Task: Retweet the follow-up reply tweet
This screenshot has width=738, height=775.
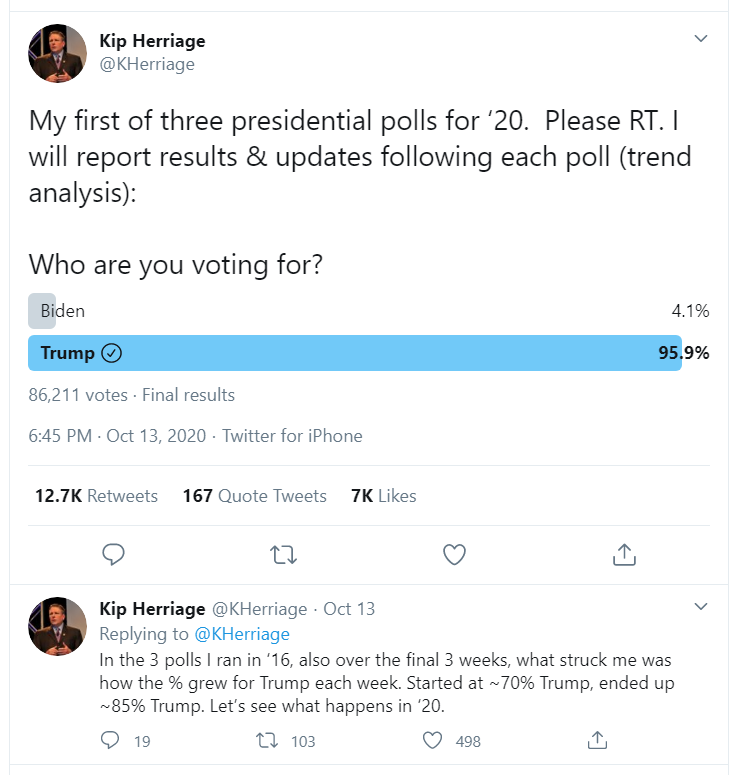Action: pyautogui.click(x=266, y=740)
